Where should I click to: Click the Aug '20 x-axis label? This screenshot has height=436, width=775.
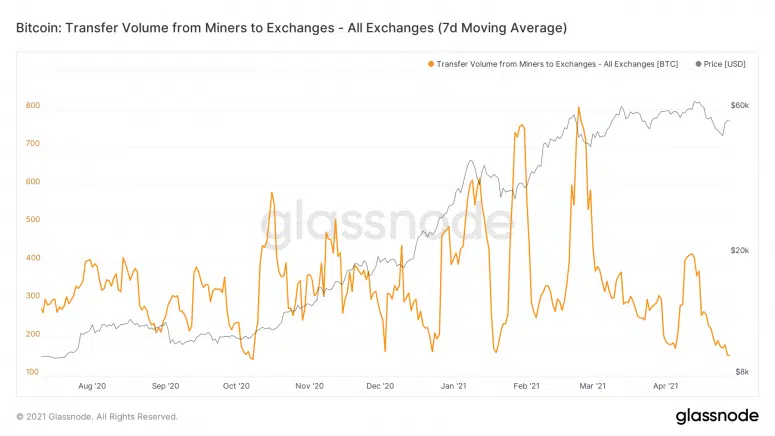pos(92,386)
